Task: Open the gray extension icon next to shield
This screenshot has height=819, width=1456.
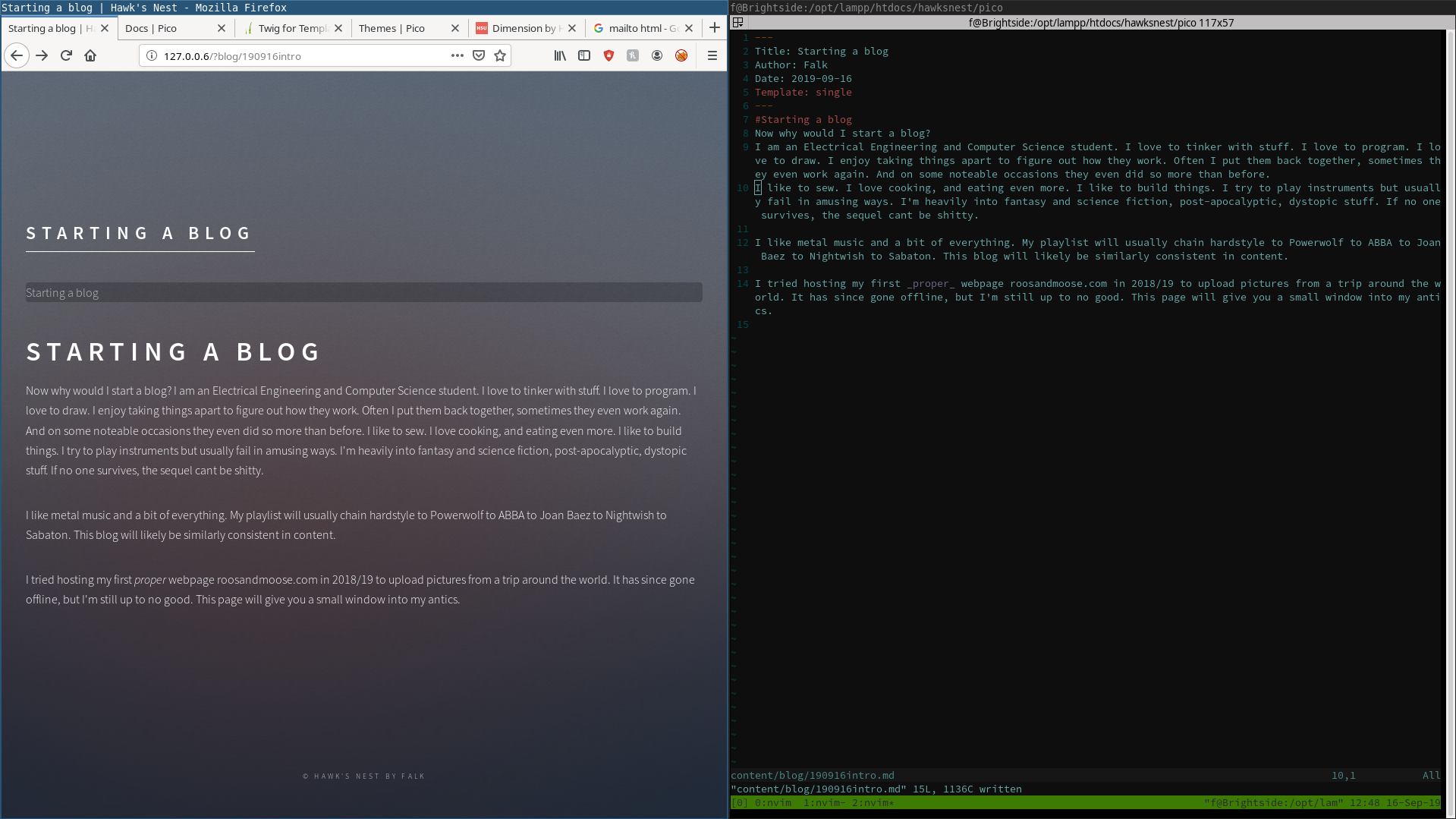Action: point(633,55)
